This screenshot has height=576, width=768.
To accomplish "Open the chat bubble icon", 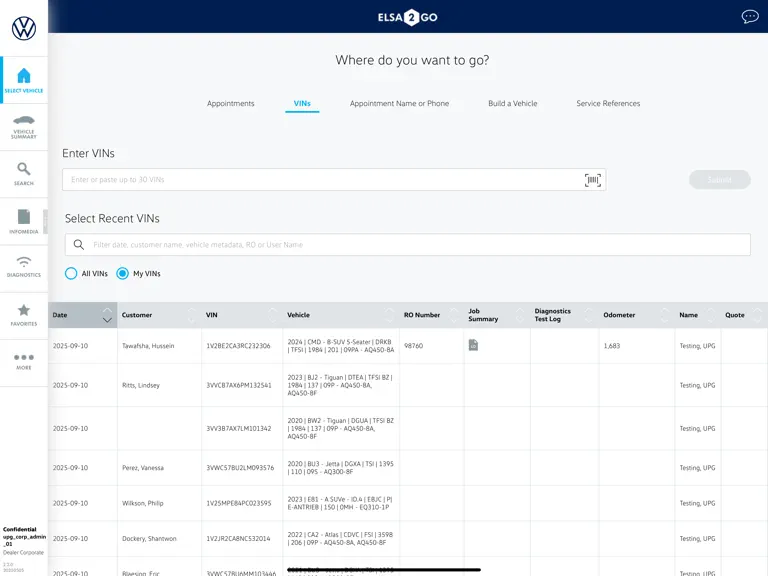I will coord(750,17).
